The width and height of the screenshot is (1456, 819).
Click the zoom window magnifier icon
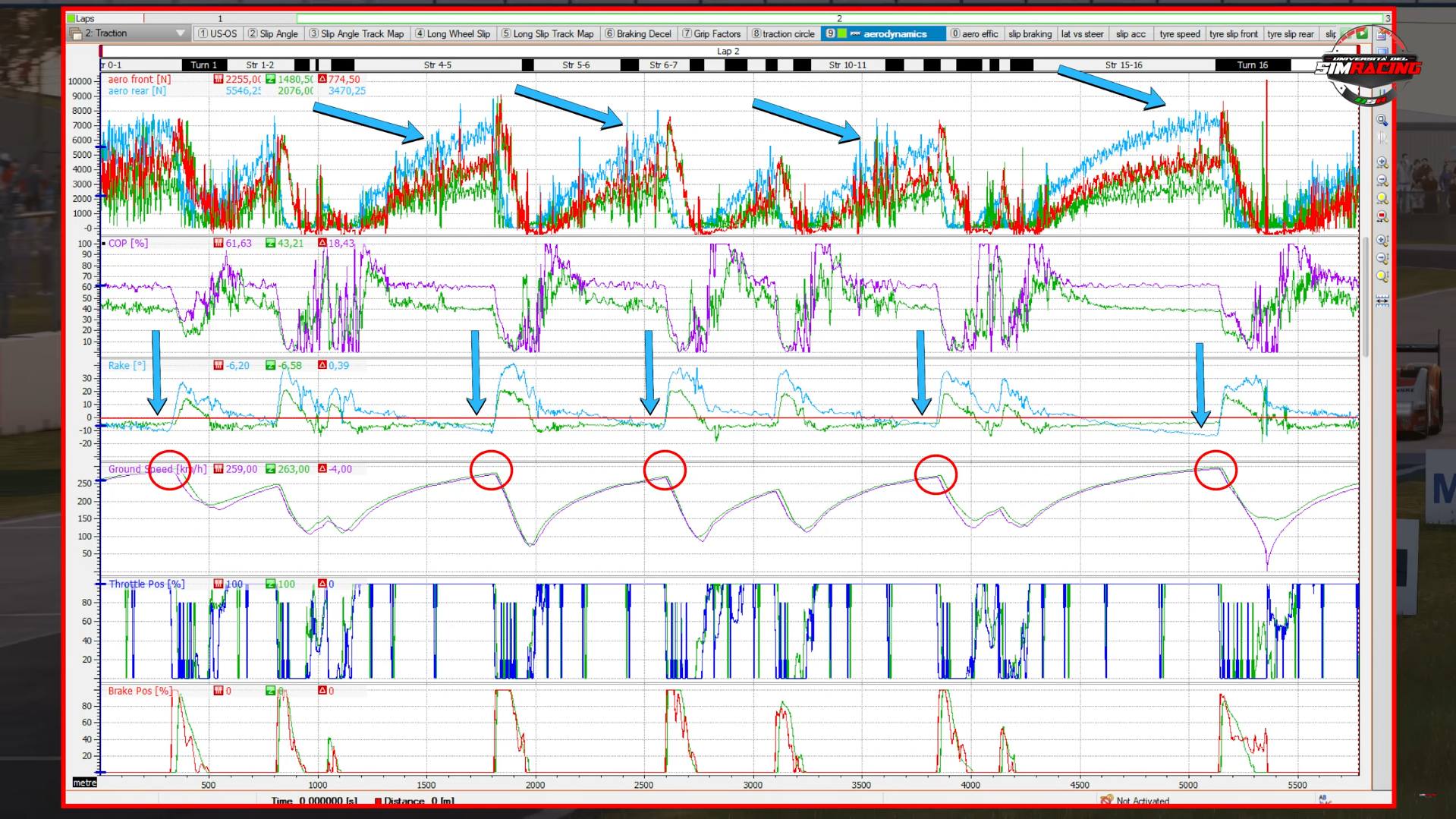[x=1382, y=121]
